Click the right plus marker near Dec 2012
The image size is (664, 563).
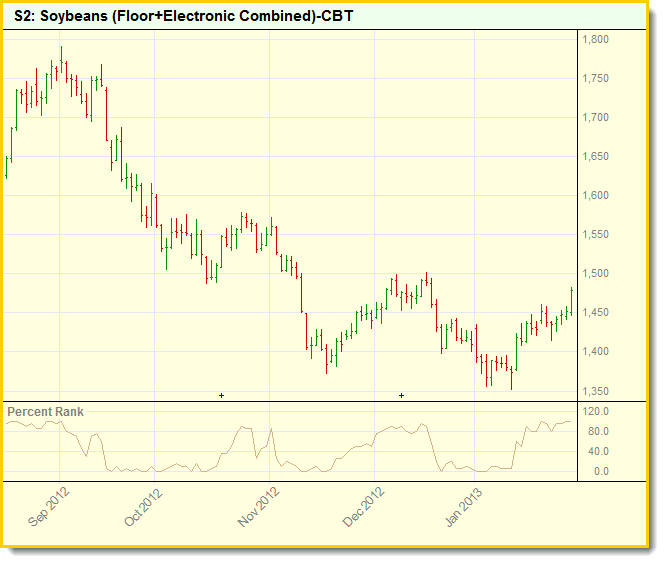click(401, 396)
